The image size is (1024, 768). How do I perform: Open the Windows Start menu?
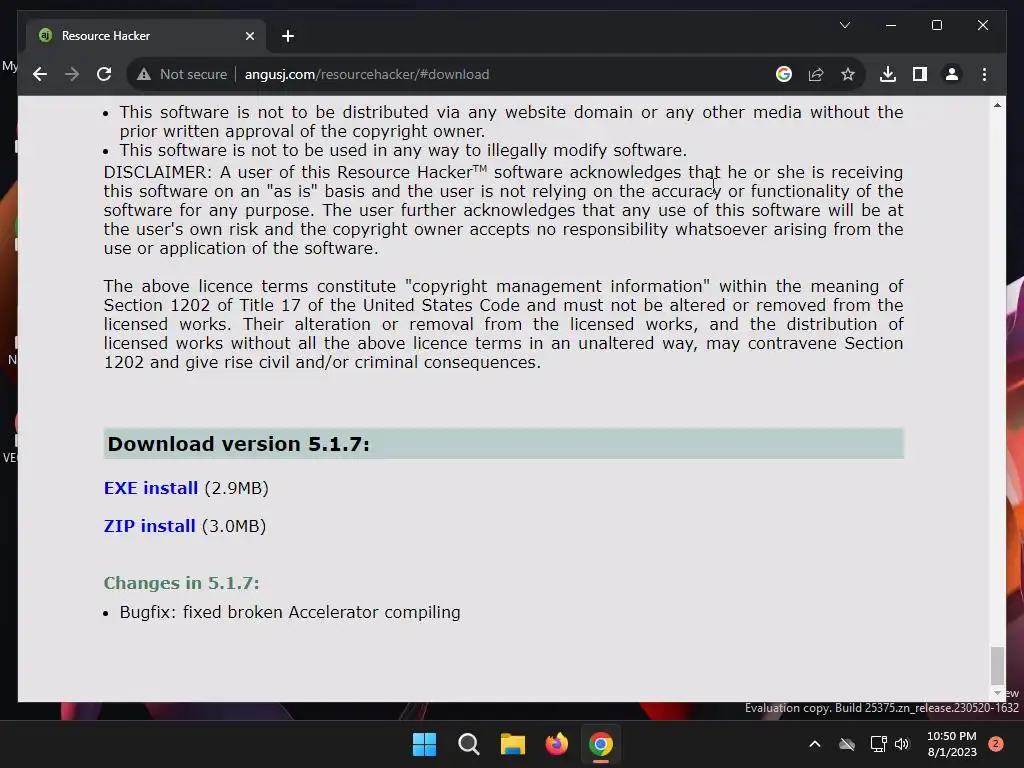pos(424,744)
